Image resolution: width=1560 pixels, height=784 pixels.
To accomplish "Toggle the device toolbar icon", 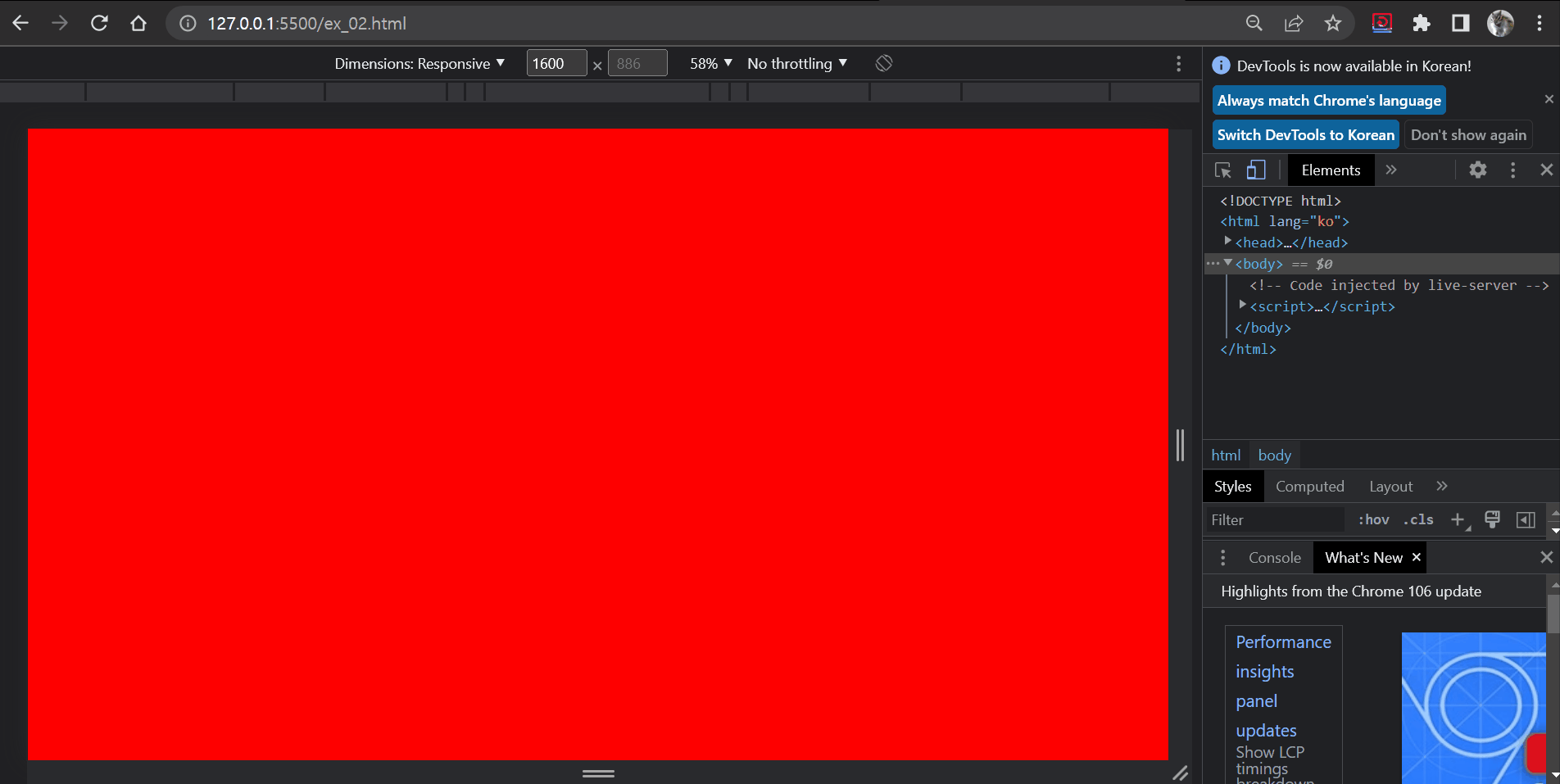I will click(1256, 170).
